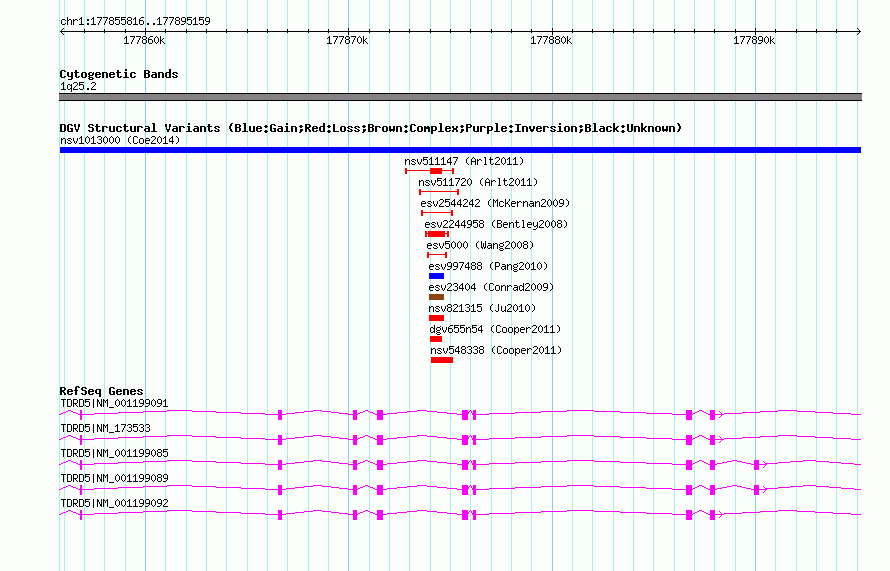
Task: Click the TDRD5|NM_001199085 transcript label
Action: pos(114,454)
